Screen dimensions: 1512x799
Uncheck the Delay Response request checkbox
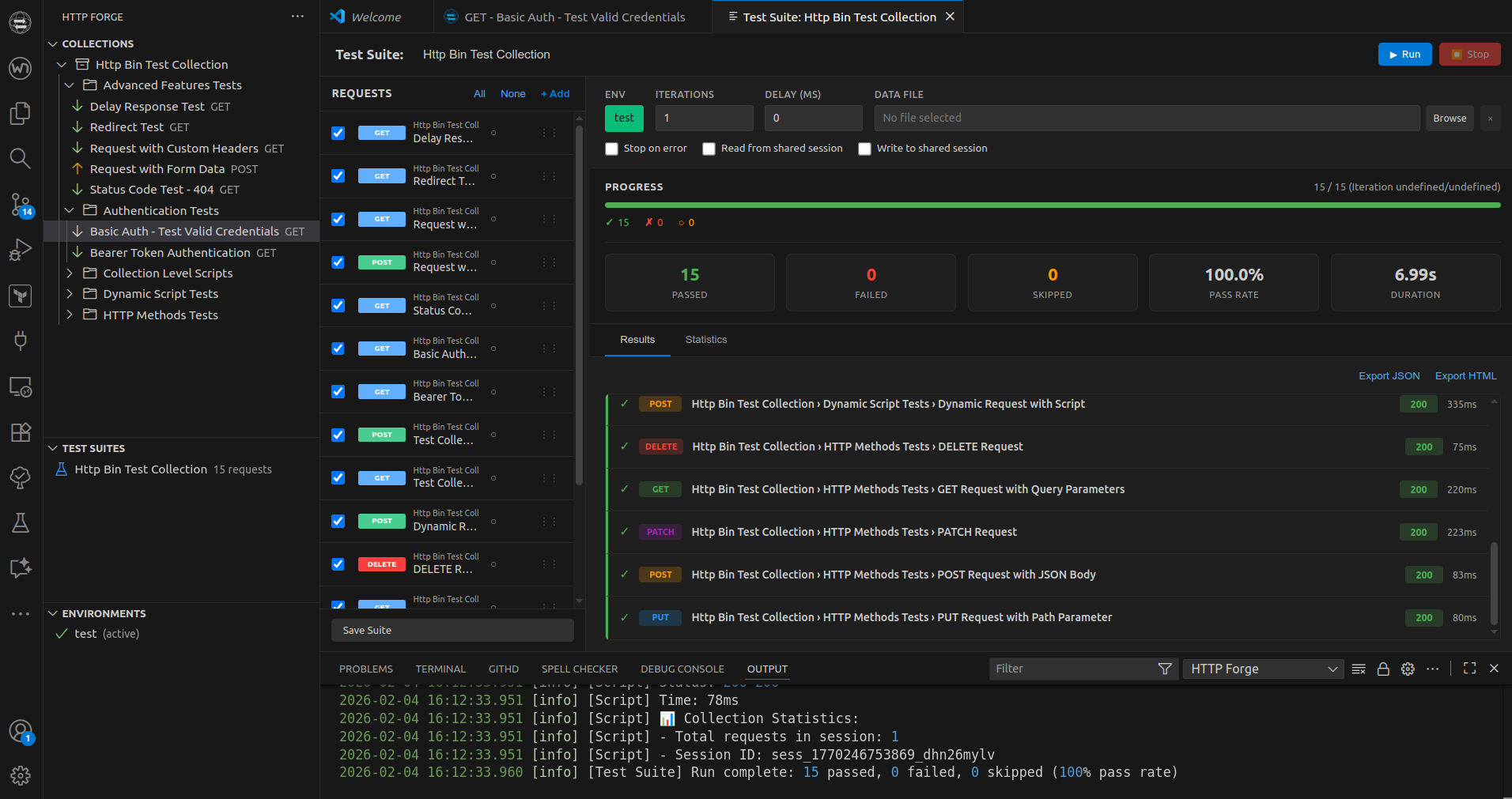point(338,133)
